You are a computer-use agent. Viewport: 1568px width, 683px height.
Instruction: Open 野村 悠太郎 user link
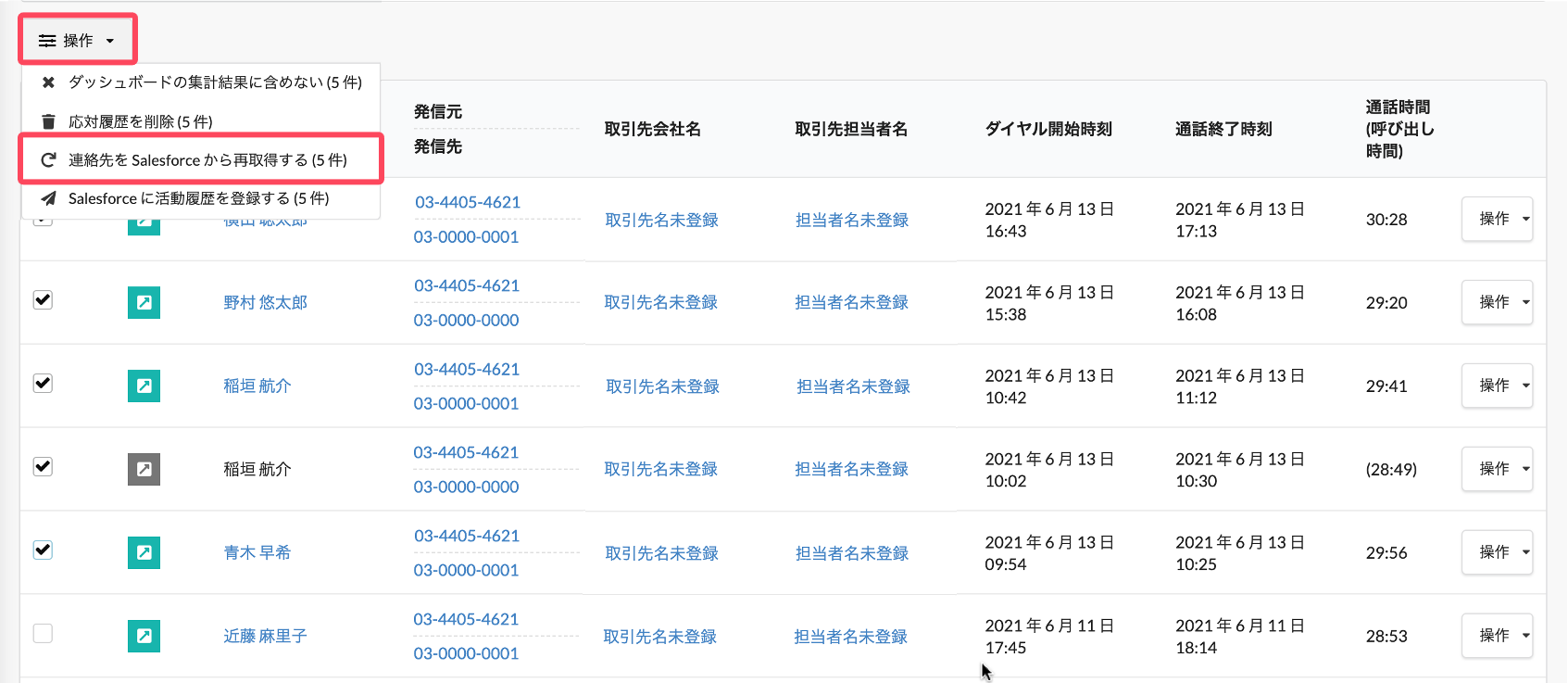coord(265,302)
